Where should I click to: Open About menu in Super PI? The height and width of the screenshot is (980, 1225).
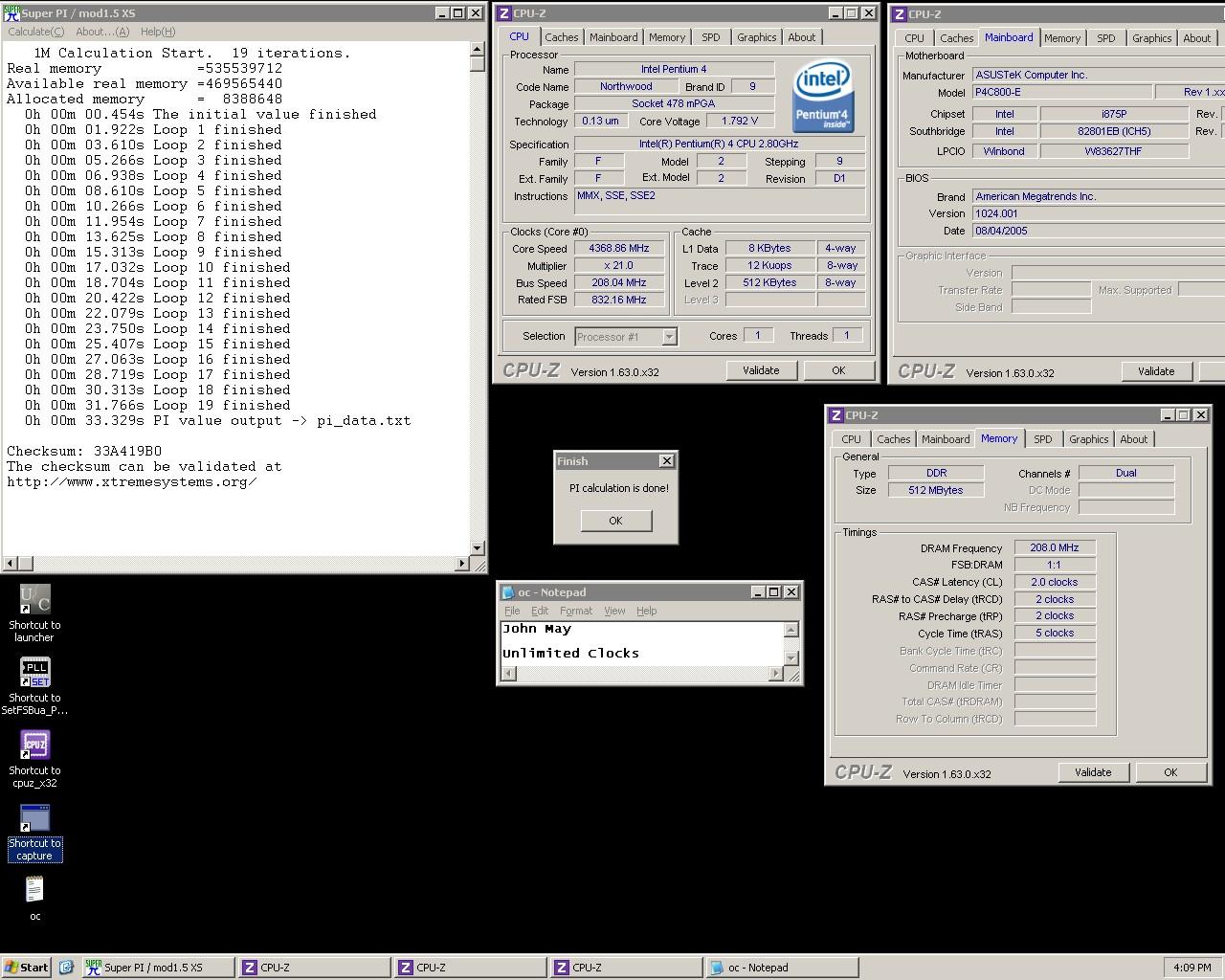102,32
